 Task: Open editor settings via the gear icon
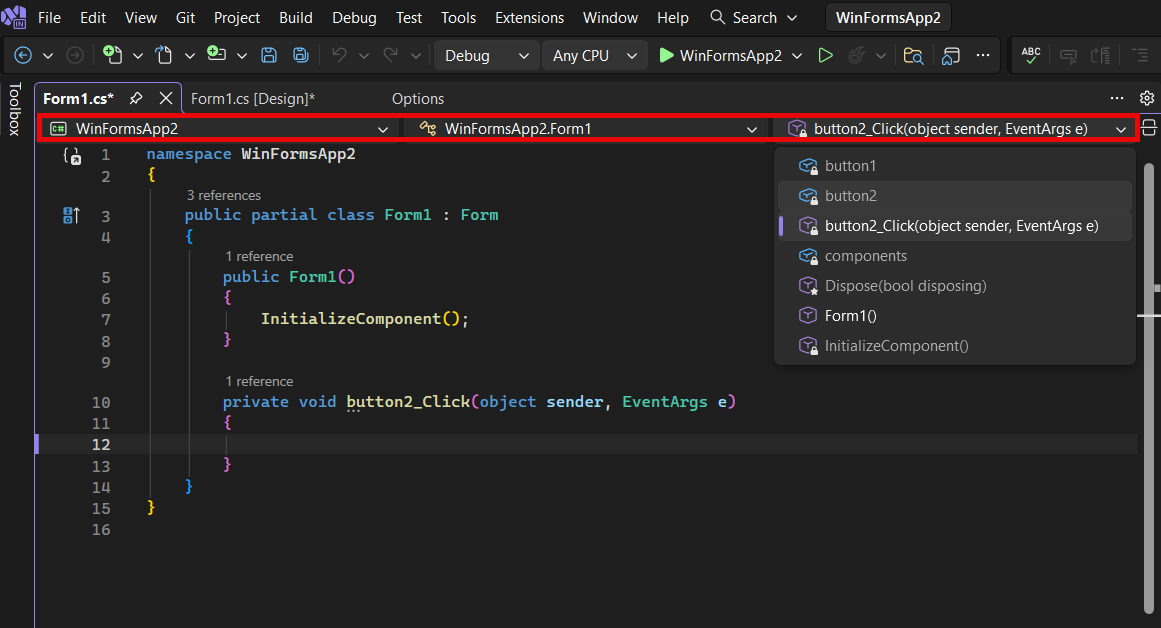pos(1147,98)
